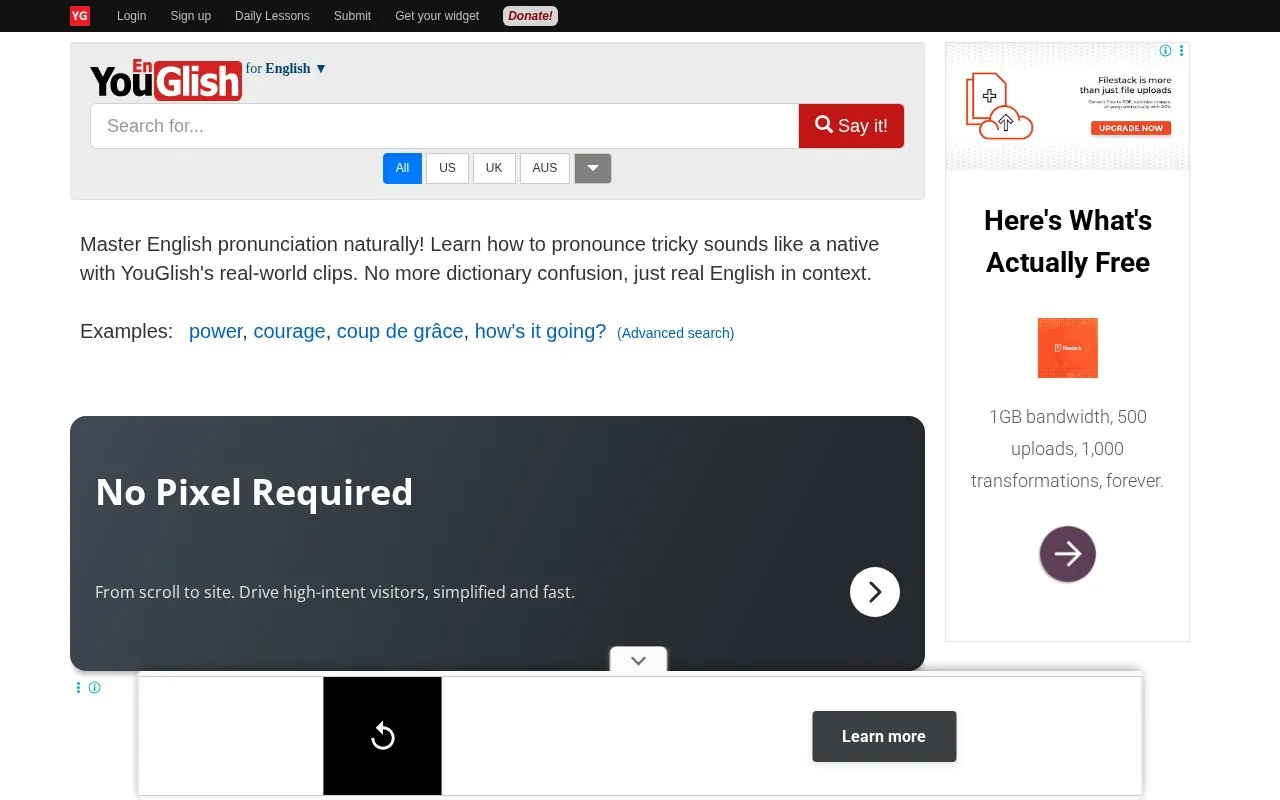The height and width of the screenshot is (800, 1280).
Task: Open ad info icon in Filestack ad
Action: pos(1165,51)
